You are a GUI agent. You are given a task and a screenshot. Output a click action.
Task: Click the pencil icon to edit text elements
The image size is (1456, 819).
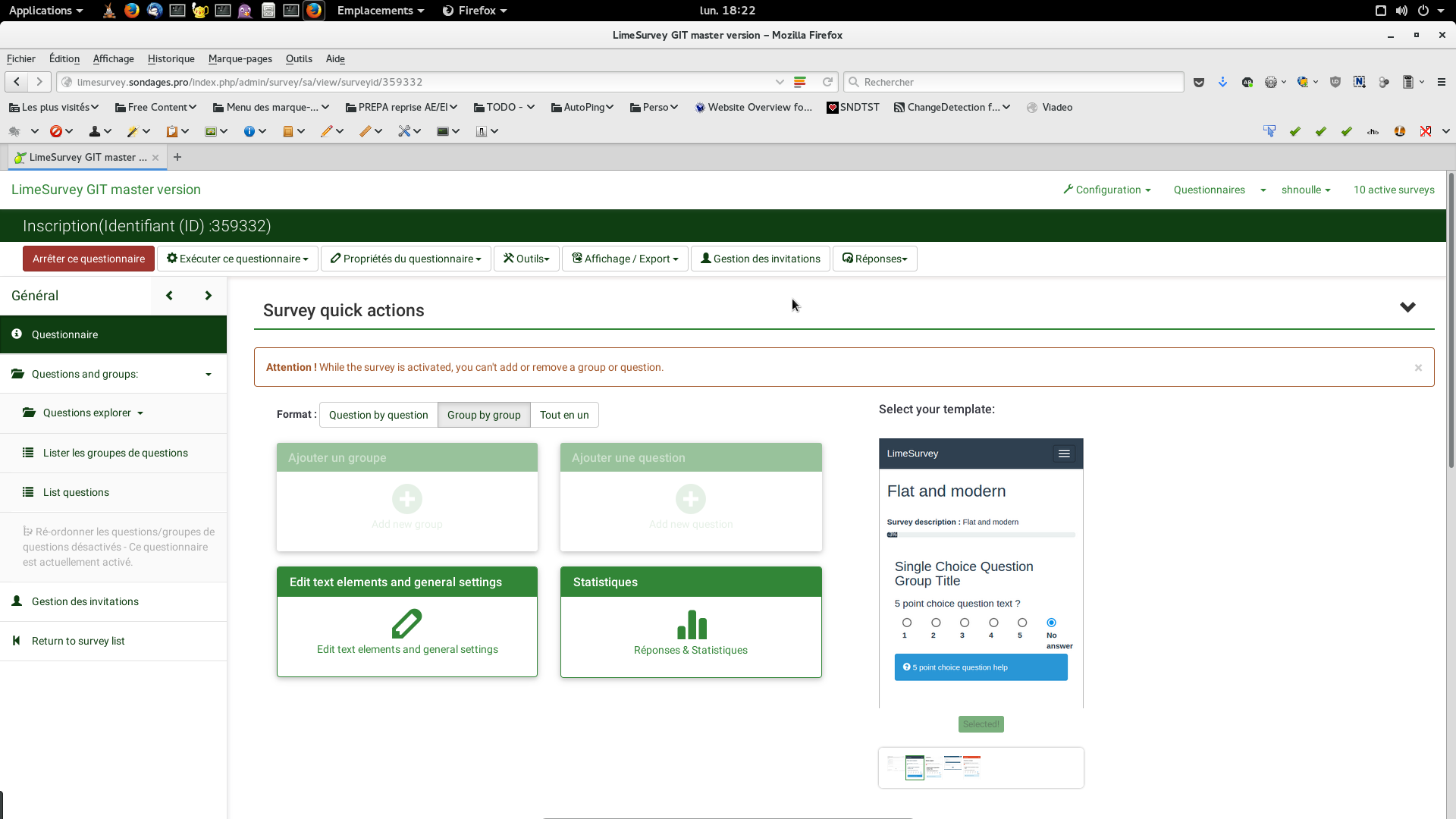407,624
